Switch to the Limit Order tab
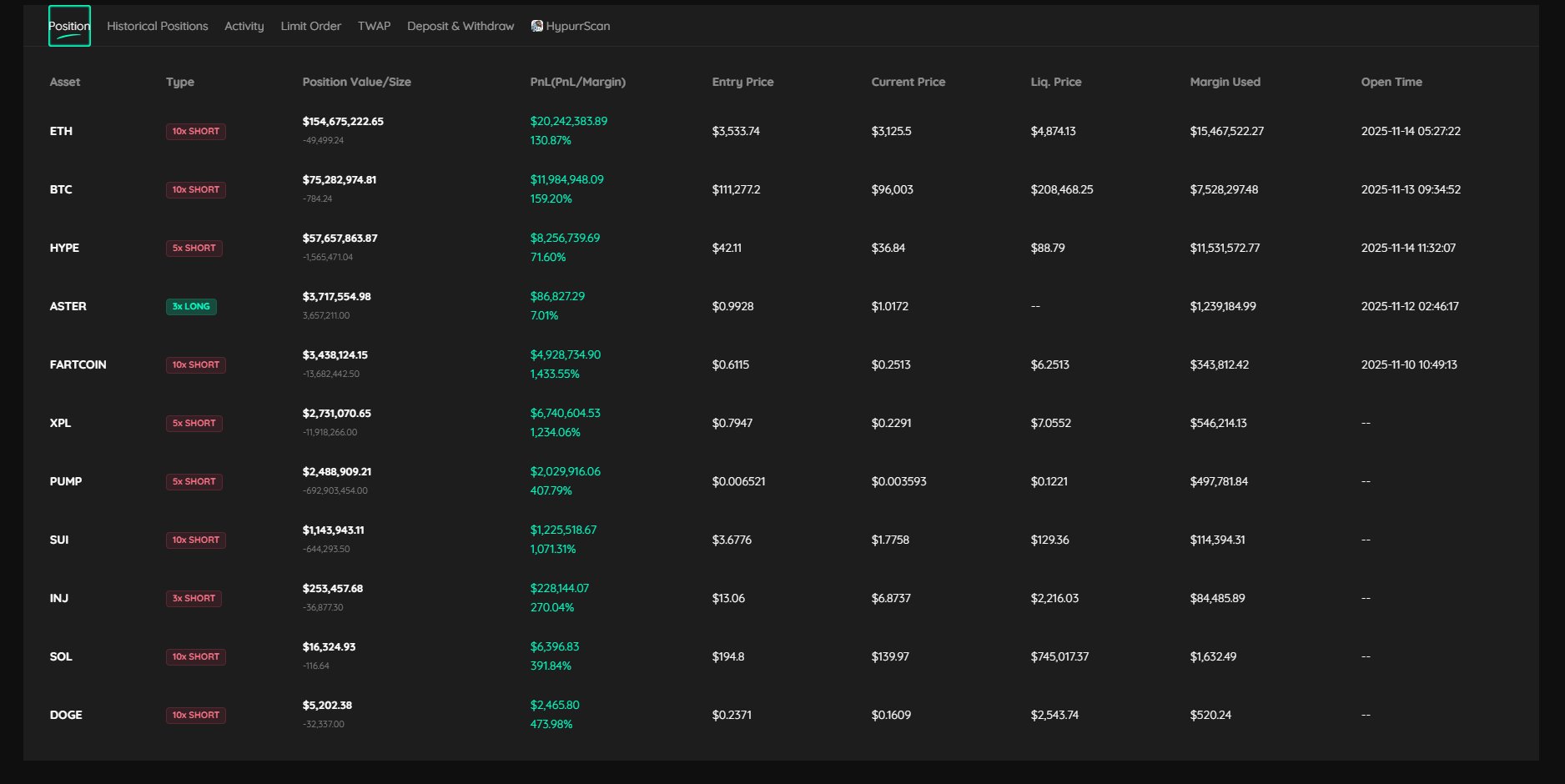This screenshot has width=1565, height=784. tap(310, 26)
